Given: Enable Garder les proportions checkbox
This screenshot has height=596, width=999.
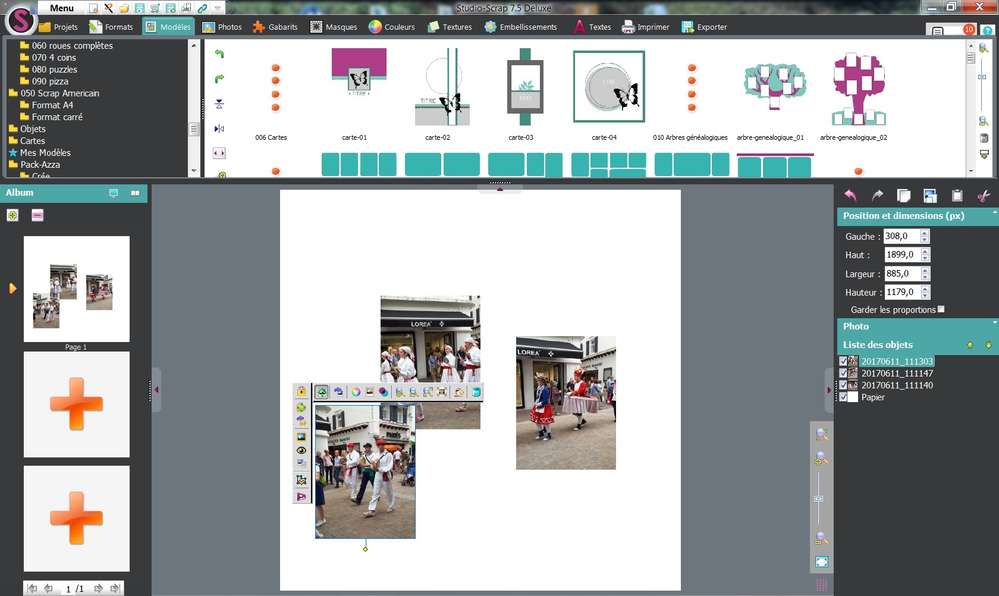Looking at the screenshot, I should tap(941, 310).
